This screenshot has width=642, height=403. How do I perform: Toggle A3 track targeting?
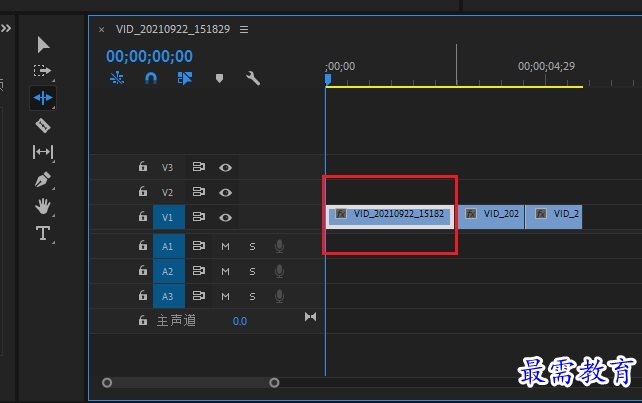[169, 296]
